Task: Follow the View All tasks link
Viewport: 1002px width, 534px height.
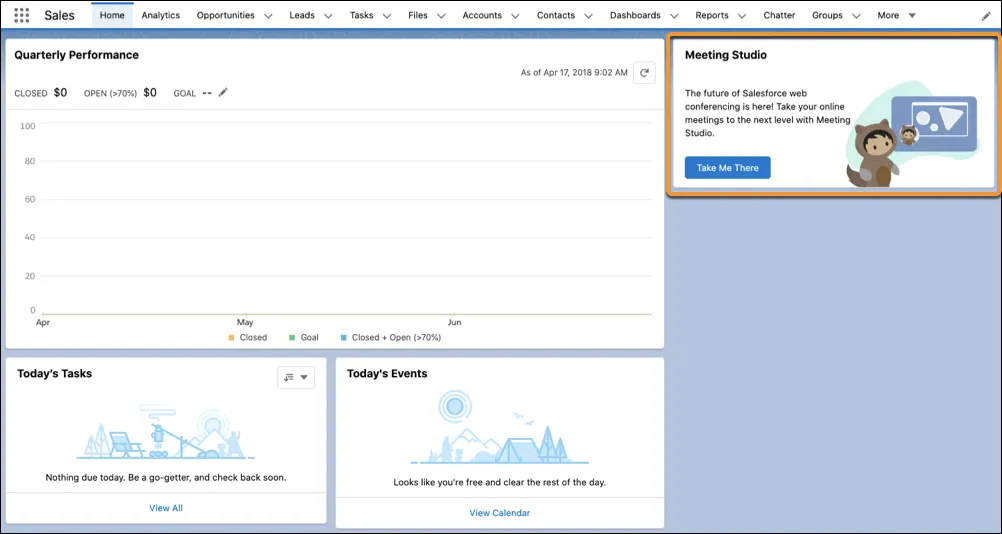Action: 166,508
